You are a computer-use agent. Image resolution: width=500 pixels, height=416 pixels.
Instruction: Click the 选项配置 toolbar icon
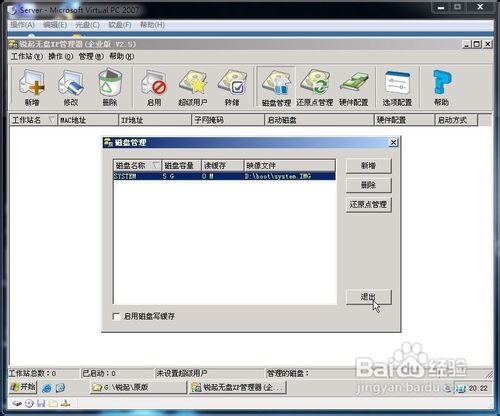click(x=397, y=87)
